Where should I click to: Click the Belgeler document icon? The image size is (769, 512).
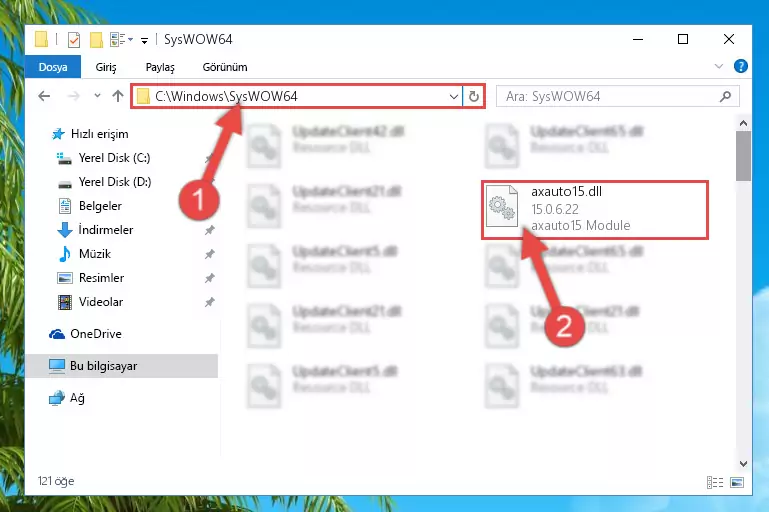(x=65, y=206)
